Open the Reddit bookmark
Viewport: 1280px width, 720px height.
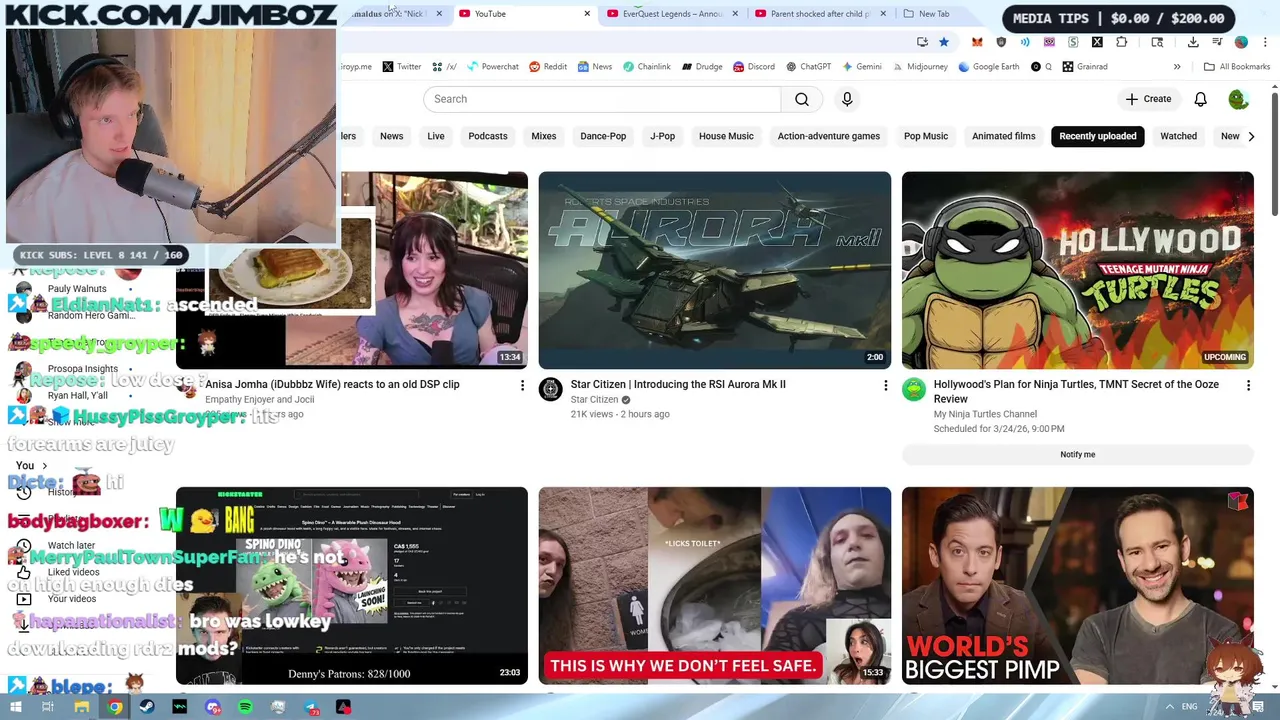pos(548,67)
